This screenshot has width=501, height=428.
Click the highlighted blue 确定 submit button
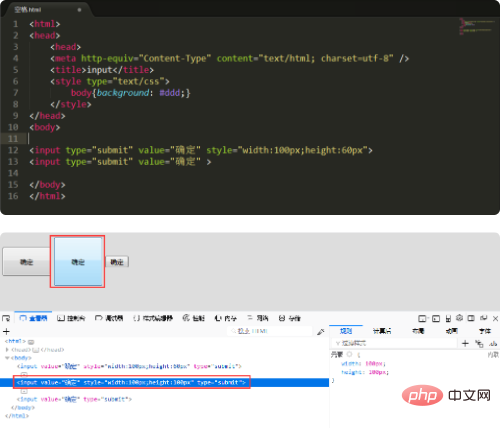pos(78,262)
